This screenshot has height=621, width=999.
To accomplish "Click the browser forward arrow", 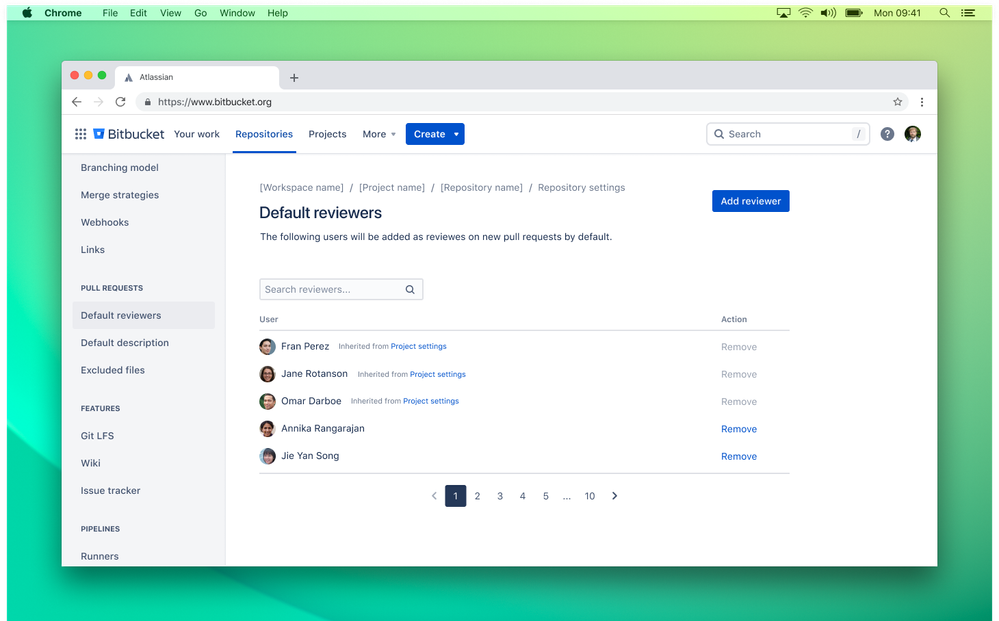I will [98, 102].
